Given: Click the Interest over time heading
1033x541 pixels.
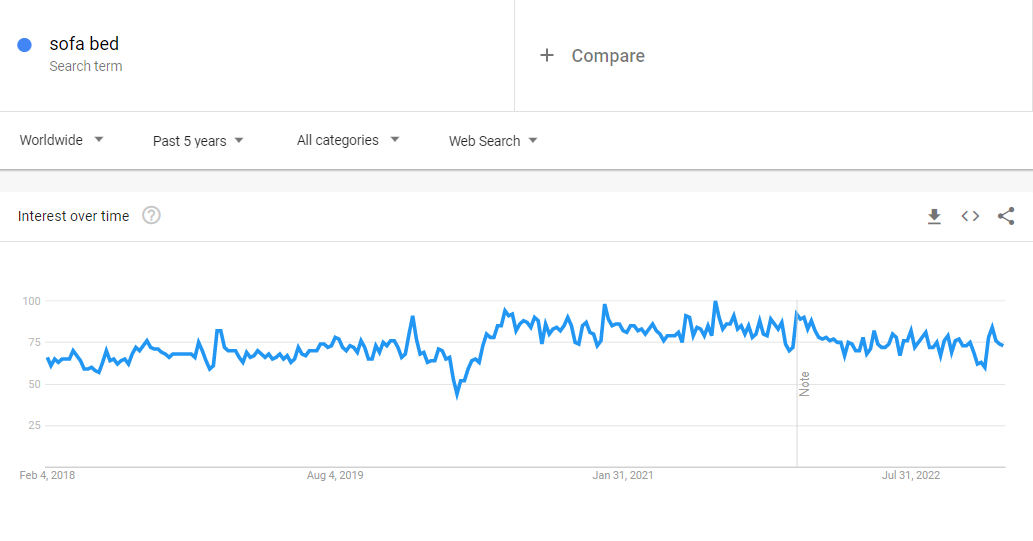Looking at the screenshot, I should (x=73, y=216).
